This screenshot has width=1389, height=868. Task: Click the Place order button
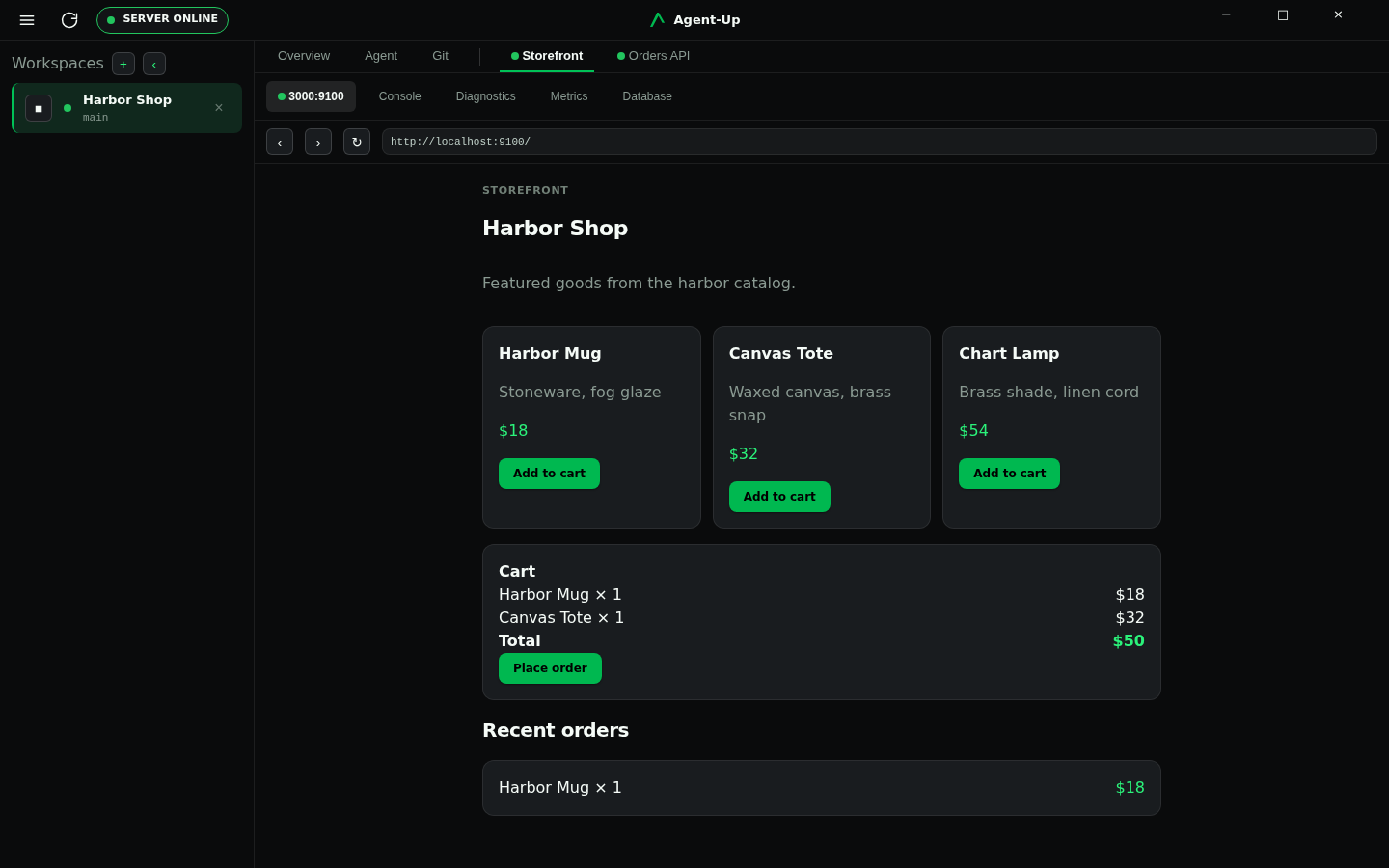pyautogui.click(x=550, y=668)
